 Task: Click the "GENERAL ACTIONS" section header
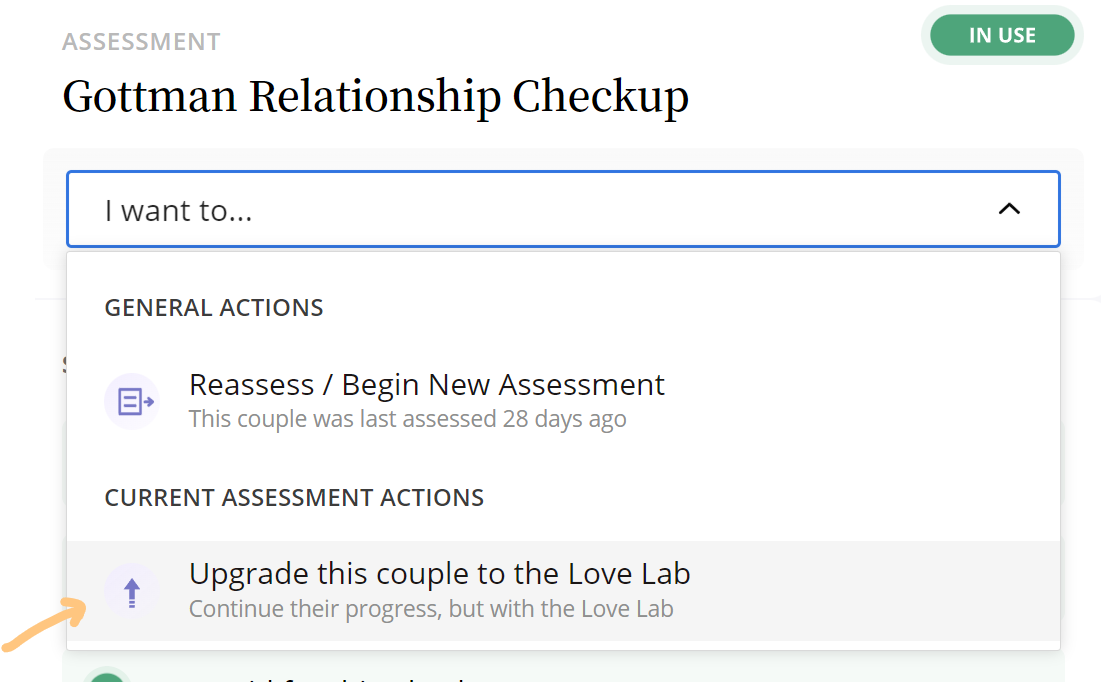tap(214, 307)
